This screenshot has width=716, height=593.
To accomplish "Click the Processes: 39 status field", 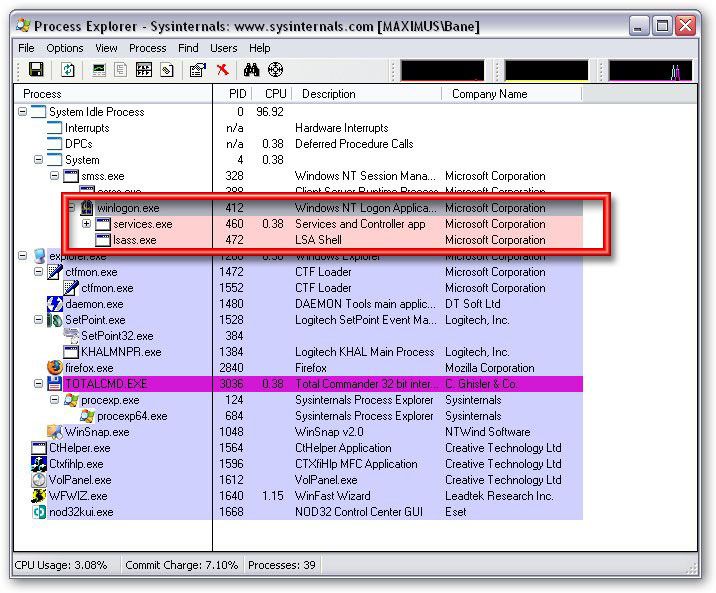I will (282, 565).
